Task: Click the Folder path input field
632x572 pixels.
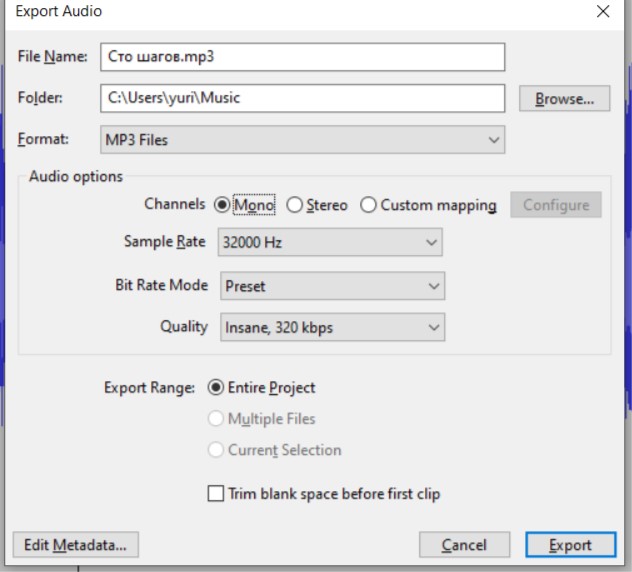Action: pos(301,98)
